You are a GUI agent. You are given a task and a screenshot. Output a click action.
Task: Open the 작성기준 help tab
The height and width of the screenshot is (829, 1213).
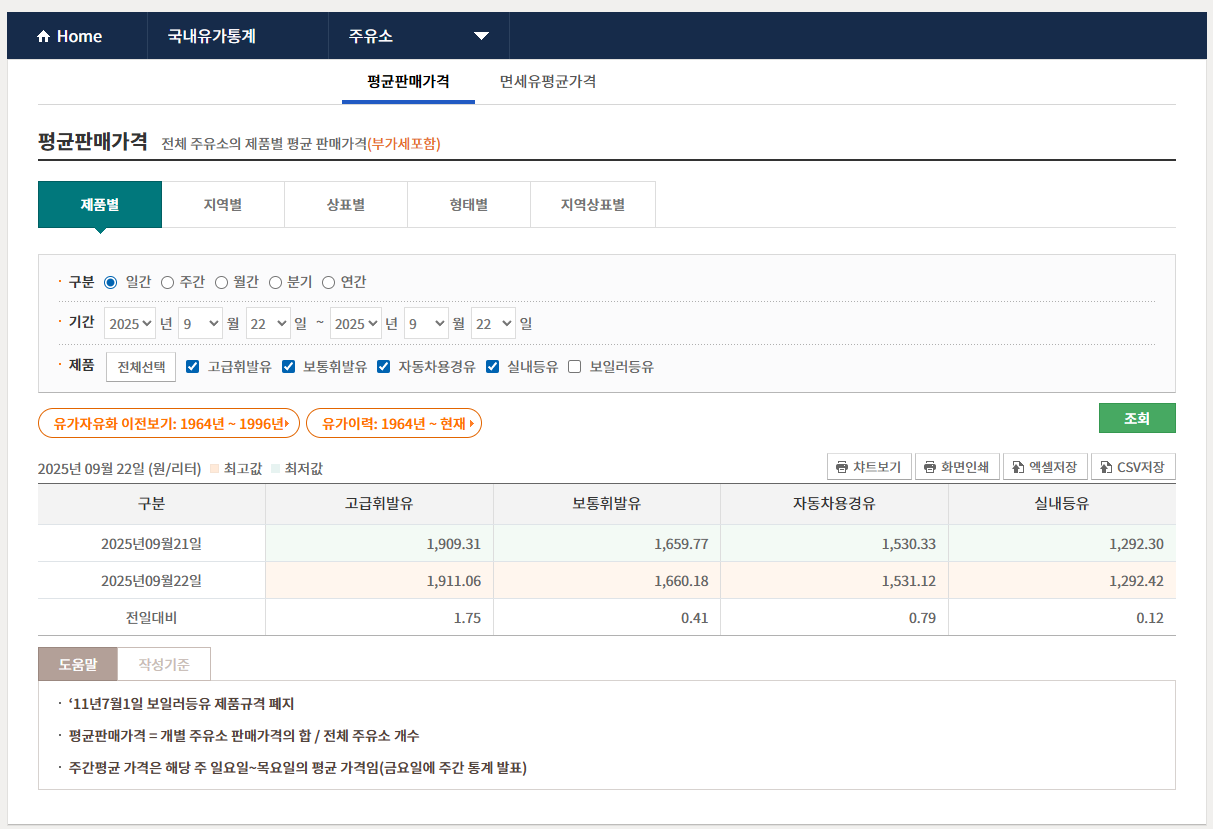164,664
